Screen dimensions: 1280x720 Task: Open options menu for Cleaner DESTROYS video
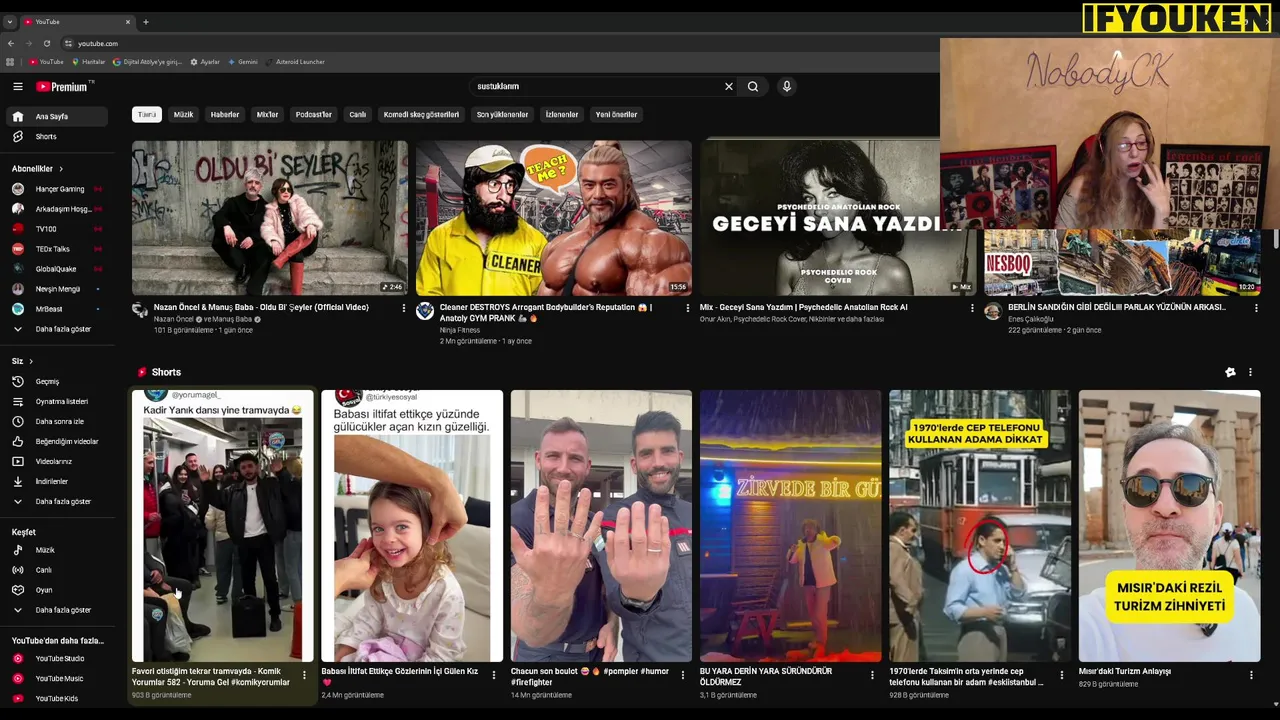687,308
